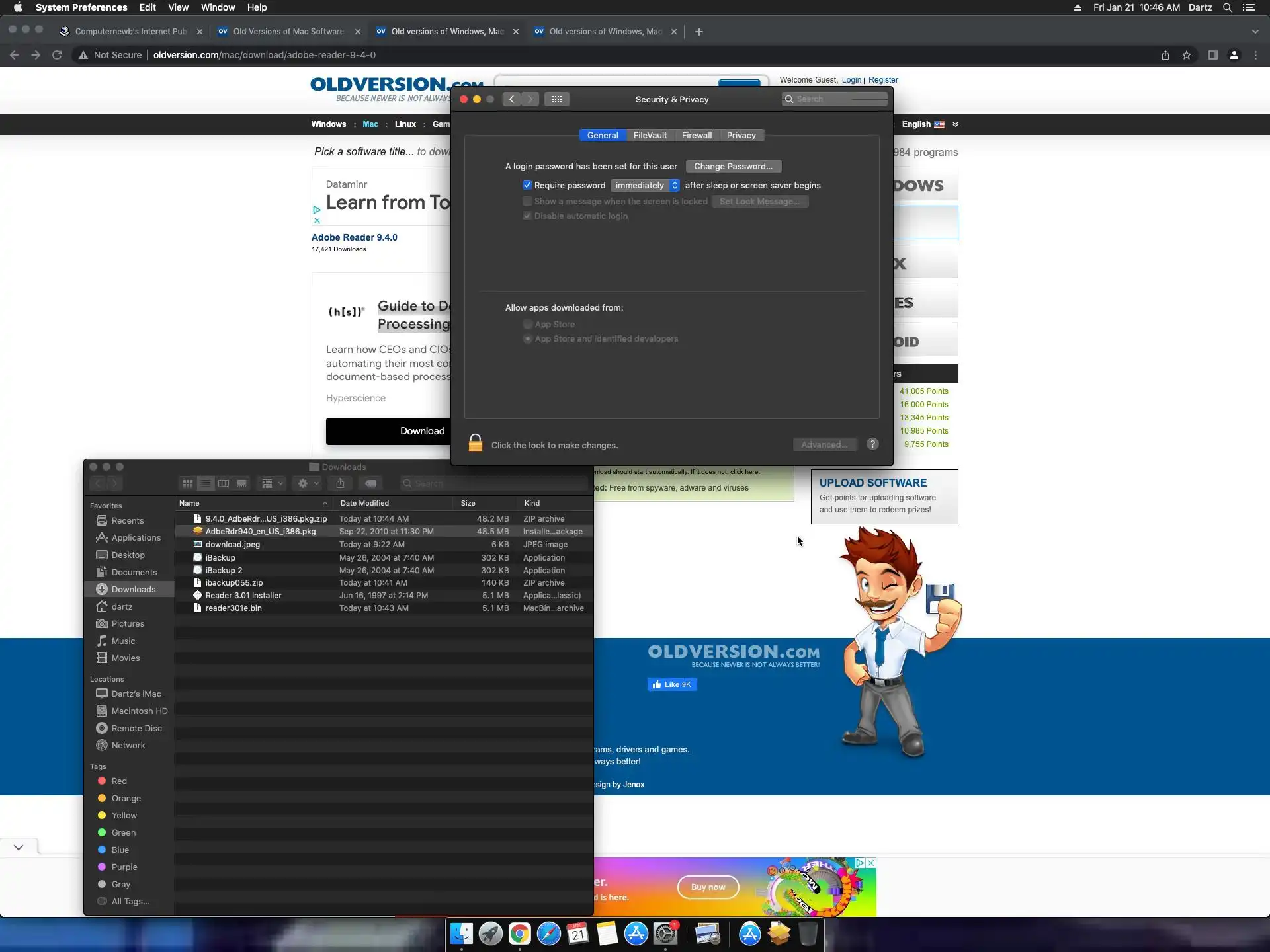1270x952 pixels.
Task: Click the Register link on the website
Action: point(883,80)
